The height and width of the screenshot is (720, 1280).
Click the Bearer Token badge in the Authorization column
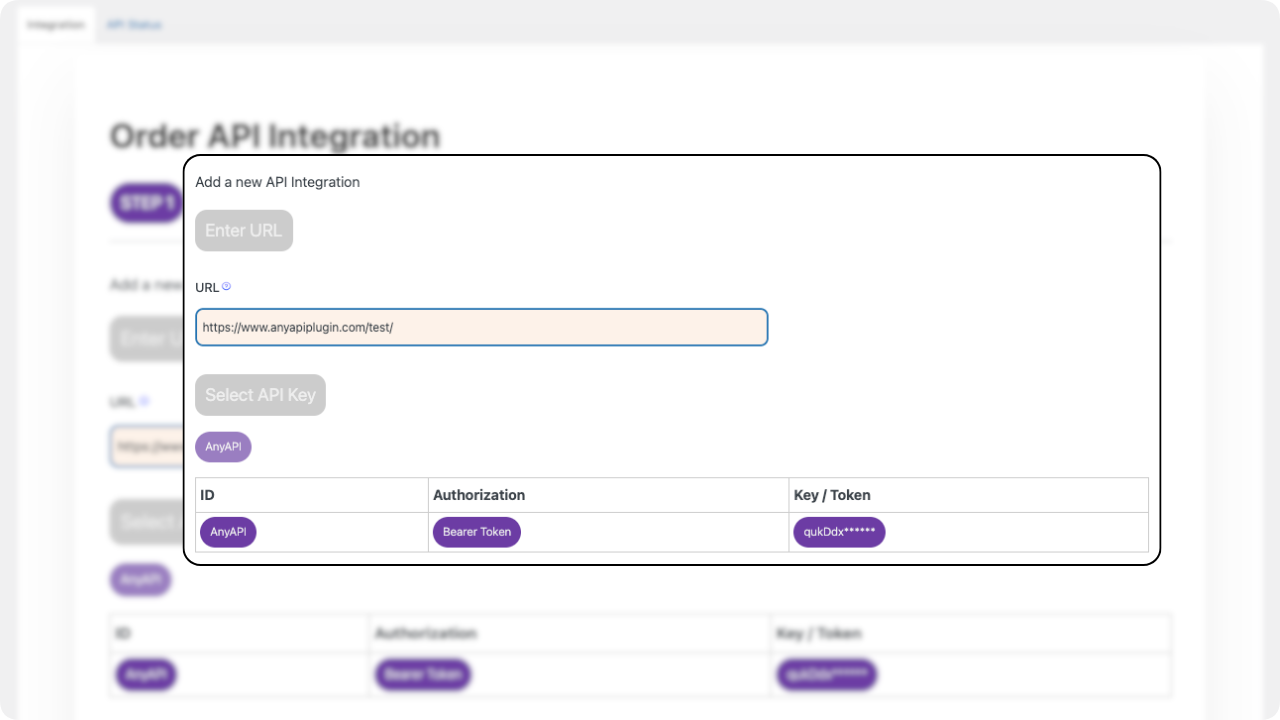point(476,532)
